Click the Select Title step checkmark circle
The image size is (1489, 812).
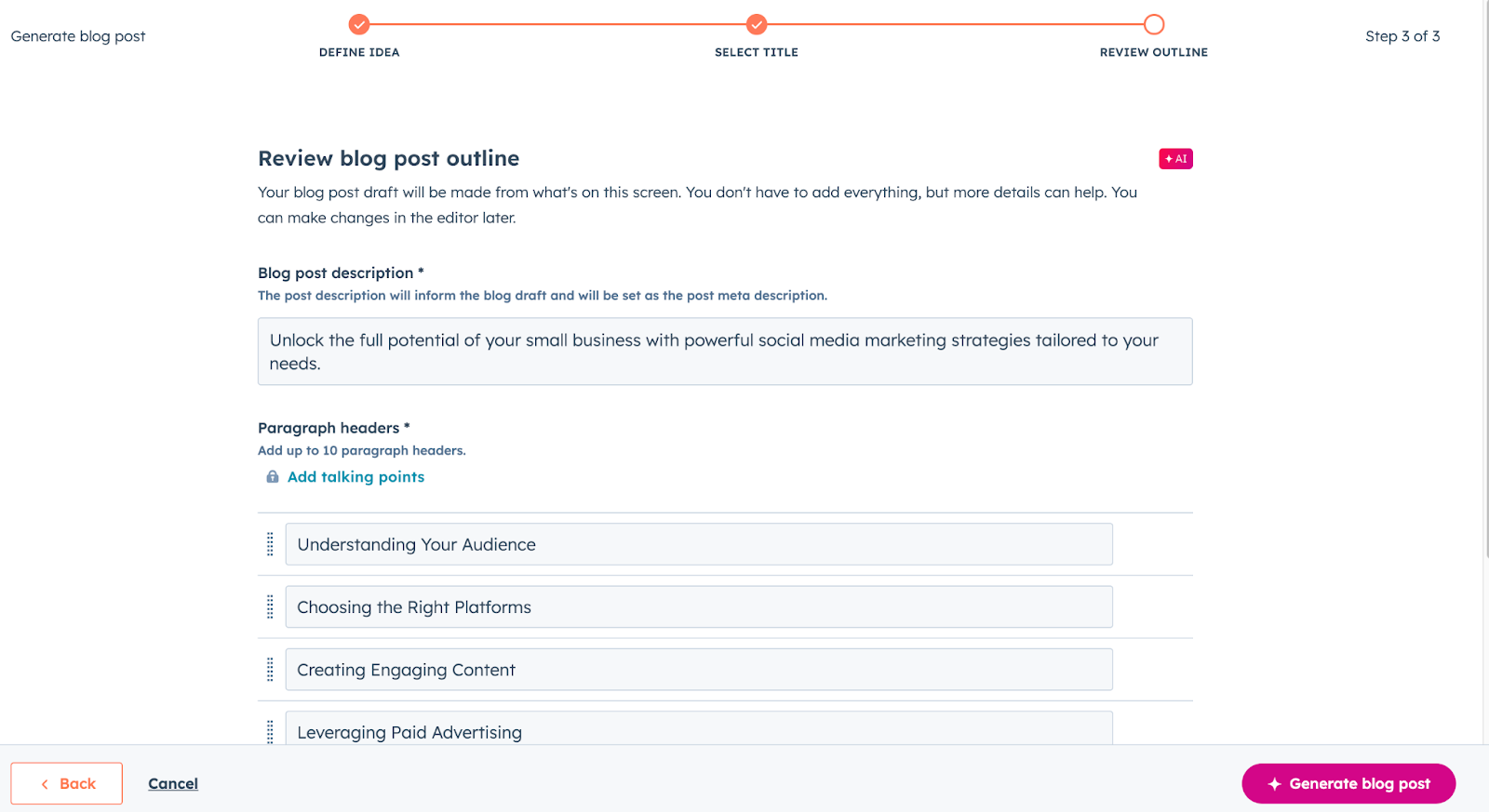pyautogui.click(x=757, y=24)
